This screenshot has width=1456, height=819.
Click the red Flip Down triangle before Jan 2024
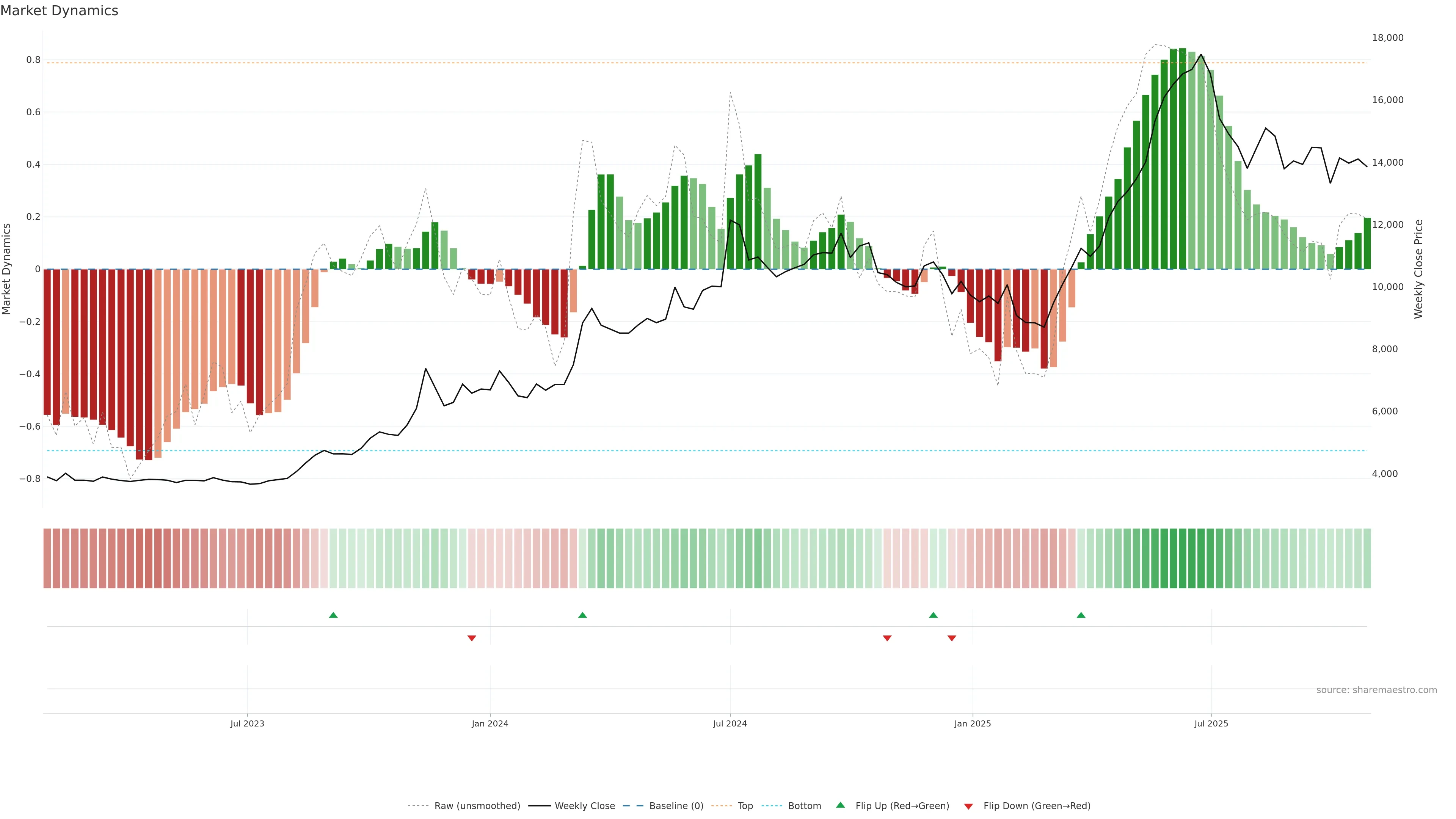tap(471, 638)
